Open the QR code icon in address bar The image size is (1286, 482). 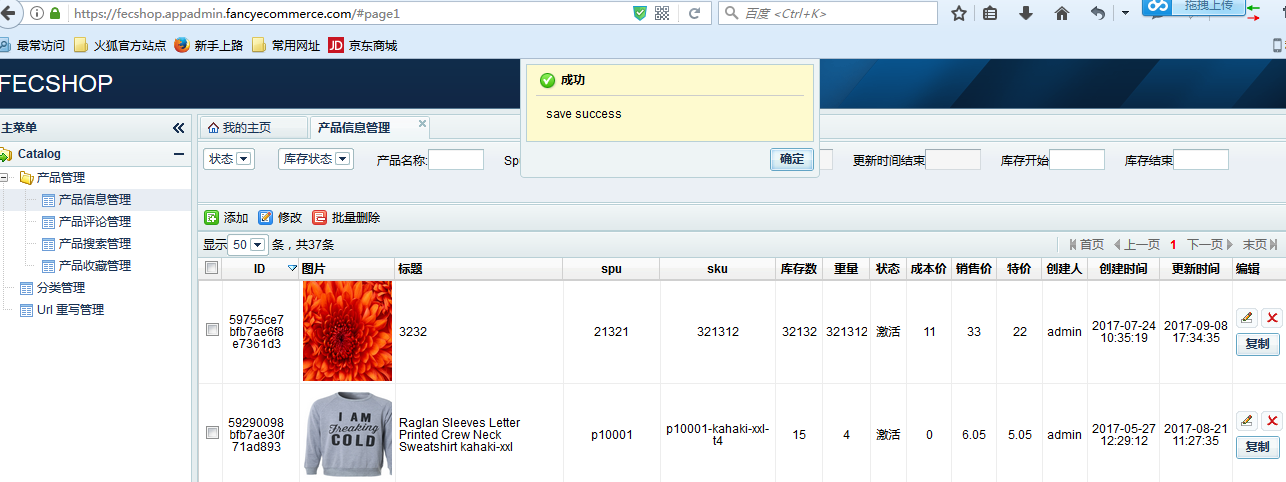click(662, 13)
